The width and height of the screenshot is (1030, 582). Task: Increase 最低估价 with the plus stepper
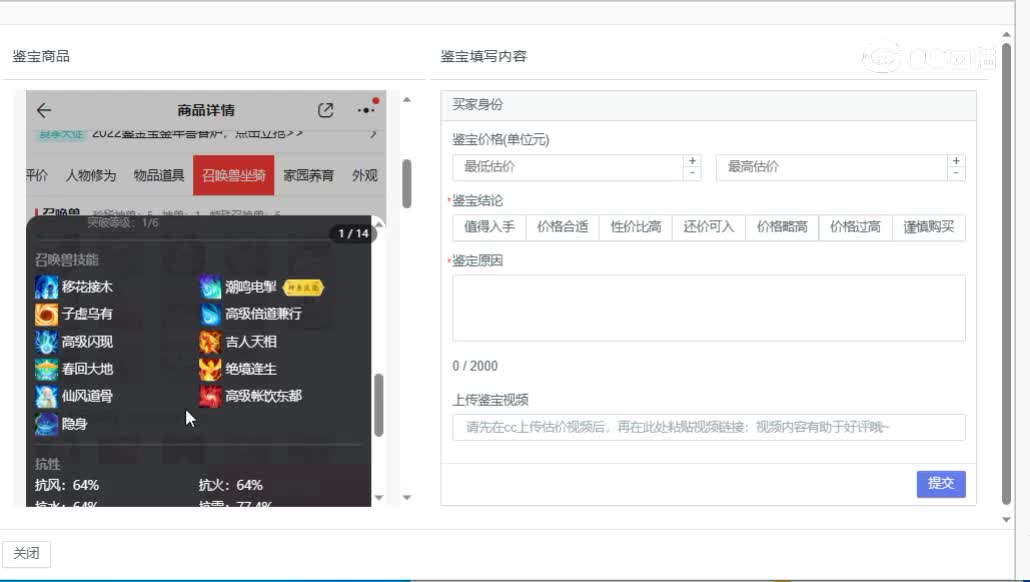coord(691,161)
